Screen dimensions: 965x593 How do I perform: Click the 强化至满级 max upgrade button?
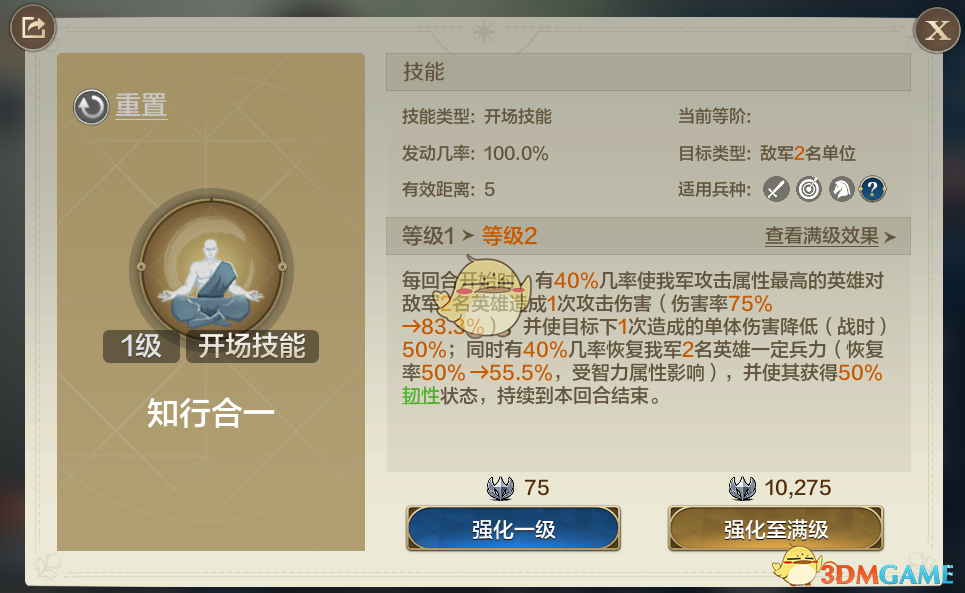coord(775,529)
